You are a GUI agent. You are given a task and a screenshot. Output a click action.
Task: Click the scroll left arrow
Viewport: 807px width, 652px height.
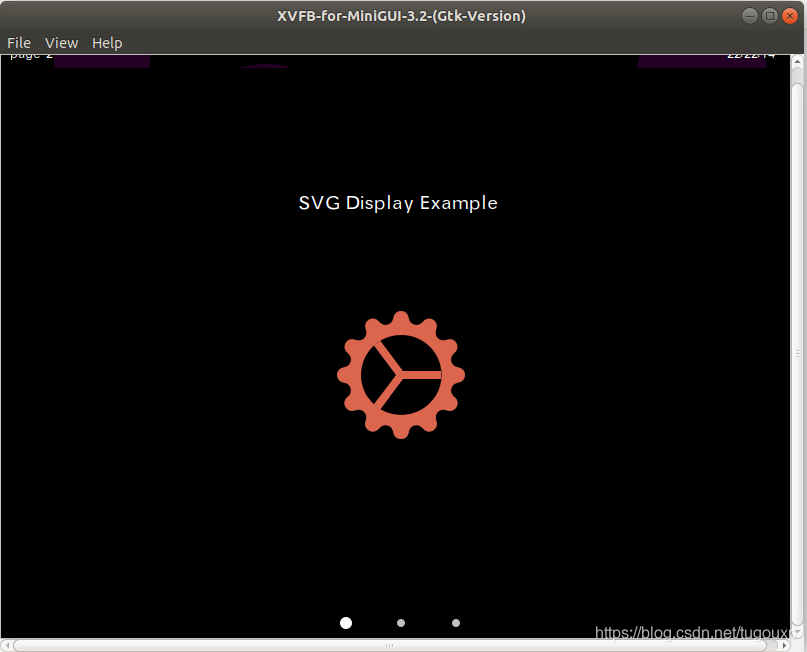pyautogui.click(x=7, y=645)
